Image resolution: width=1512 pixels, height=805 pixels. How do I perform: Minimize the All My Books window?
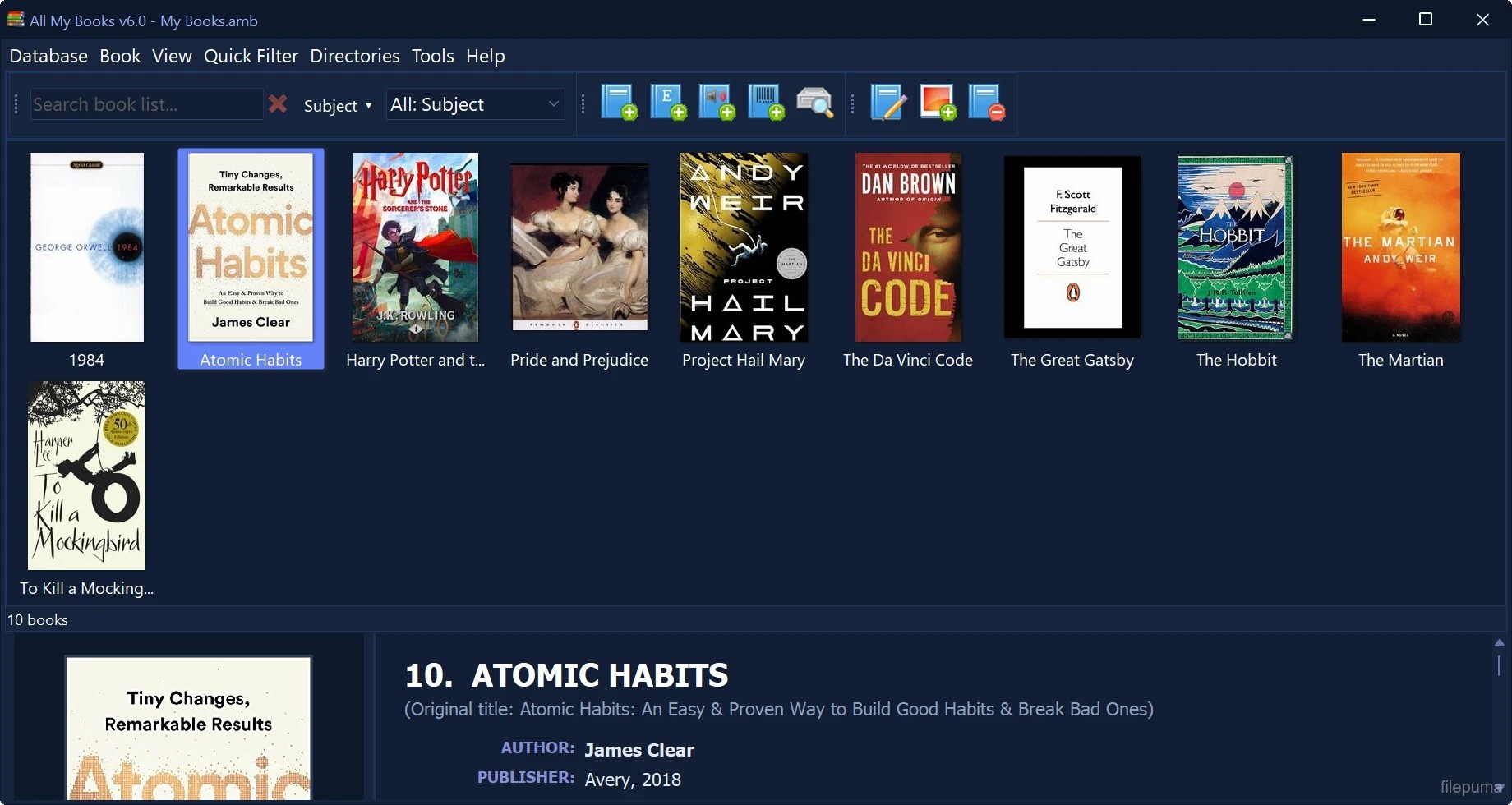click(x=1369, y=20)
